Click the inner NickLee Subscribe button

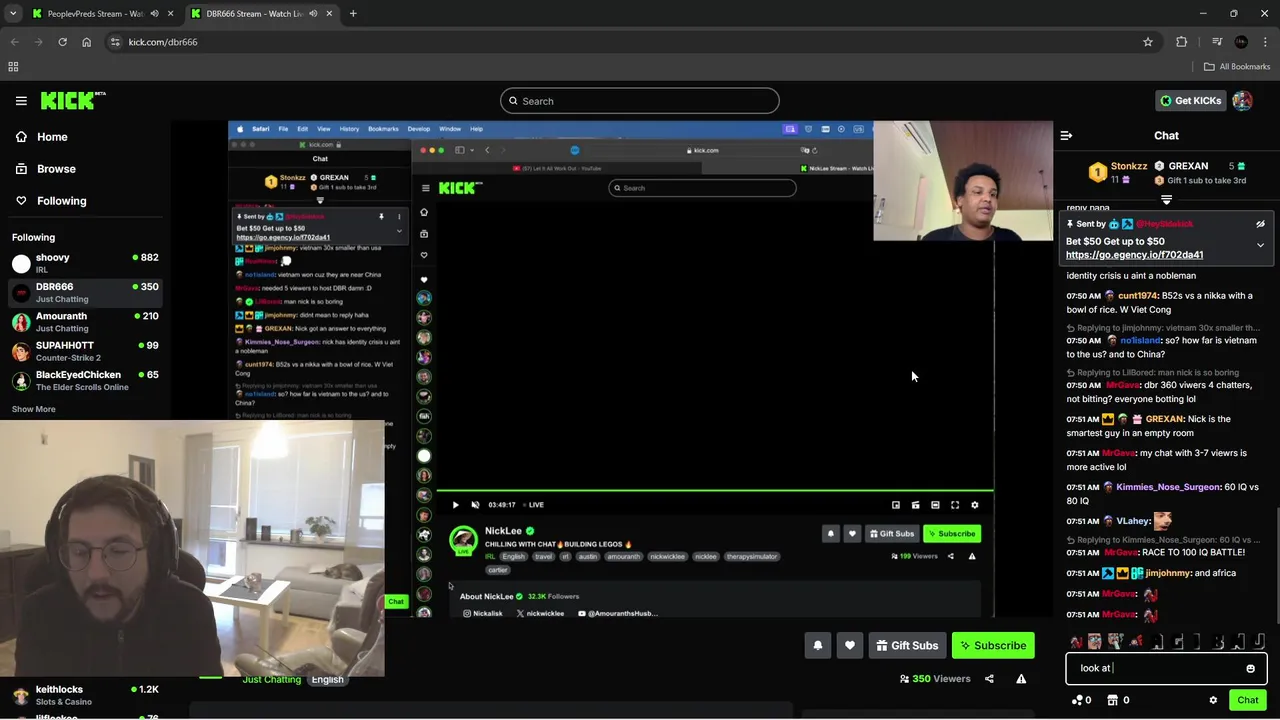[951, 534]
